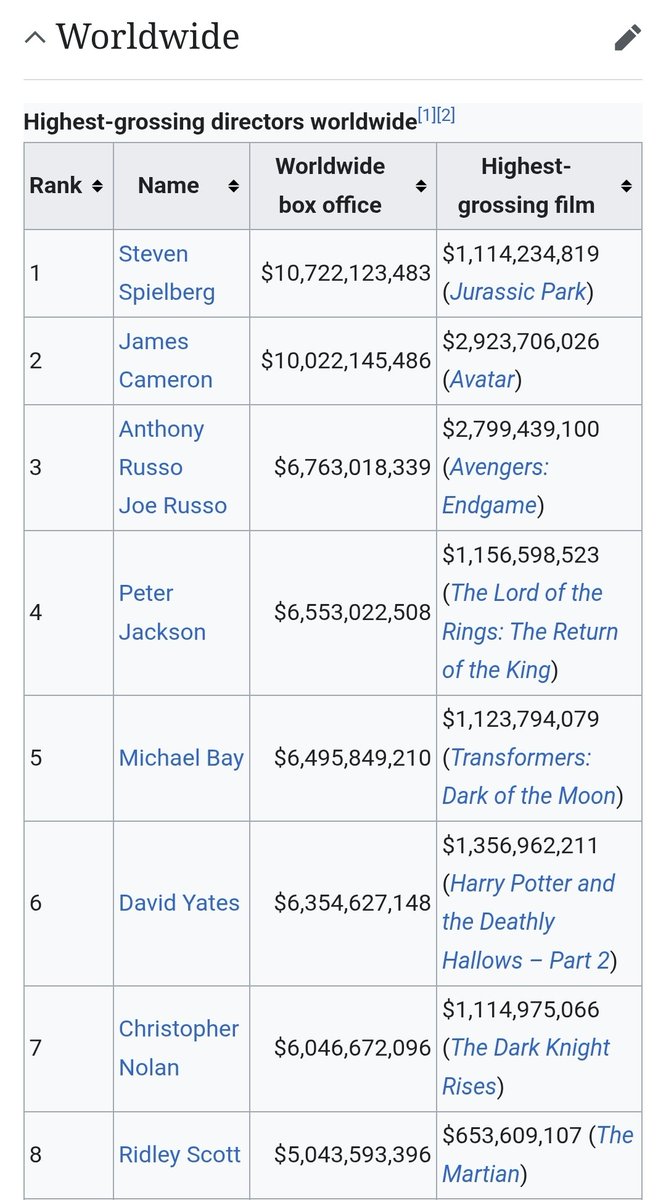666x1200 pixels.
Task: Open the Jurassic Park film link
Action: coord(517,292)
